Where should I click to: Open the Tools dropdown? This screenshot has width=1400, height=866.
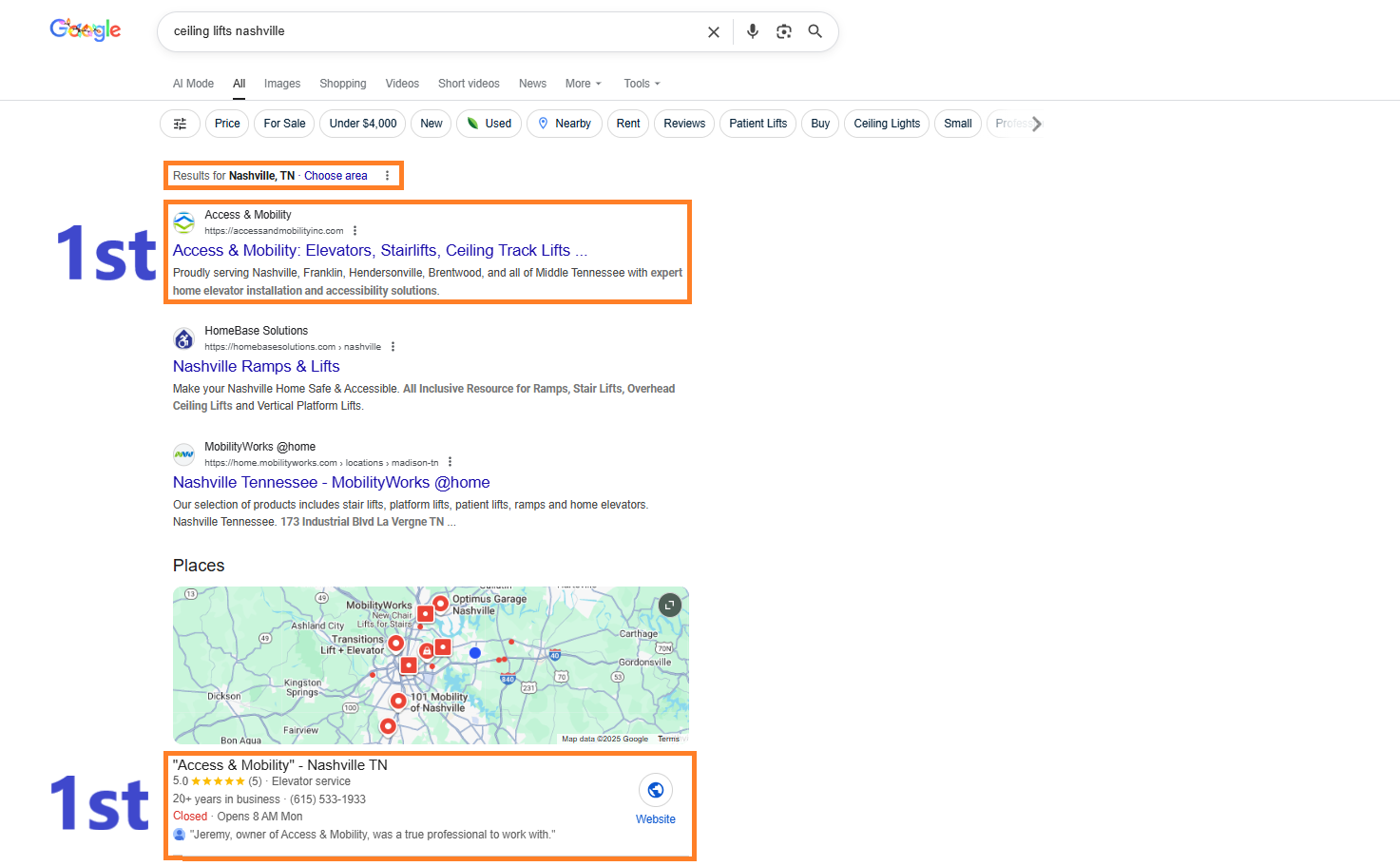(642, 84)
